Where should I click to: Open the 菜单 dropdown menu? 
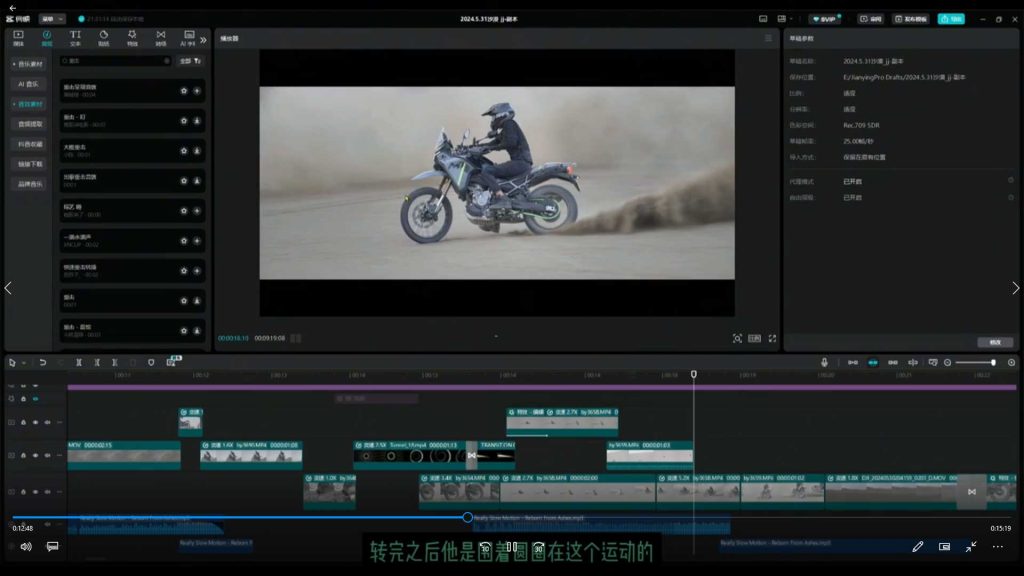(52, 19)
